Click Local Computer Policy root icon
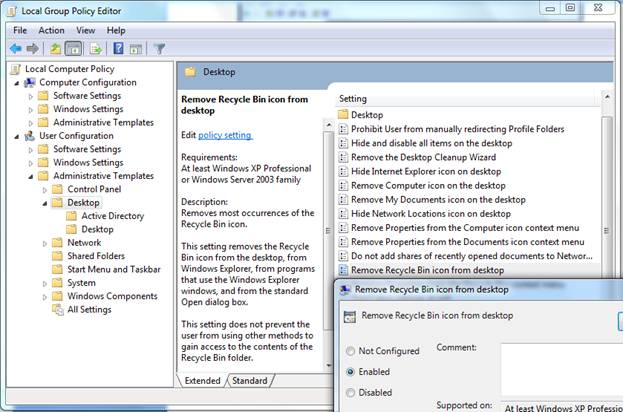Screen dimensions: 623x412 15,69
